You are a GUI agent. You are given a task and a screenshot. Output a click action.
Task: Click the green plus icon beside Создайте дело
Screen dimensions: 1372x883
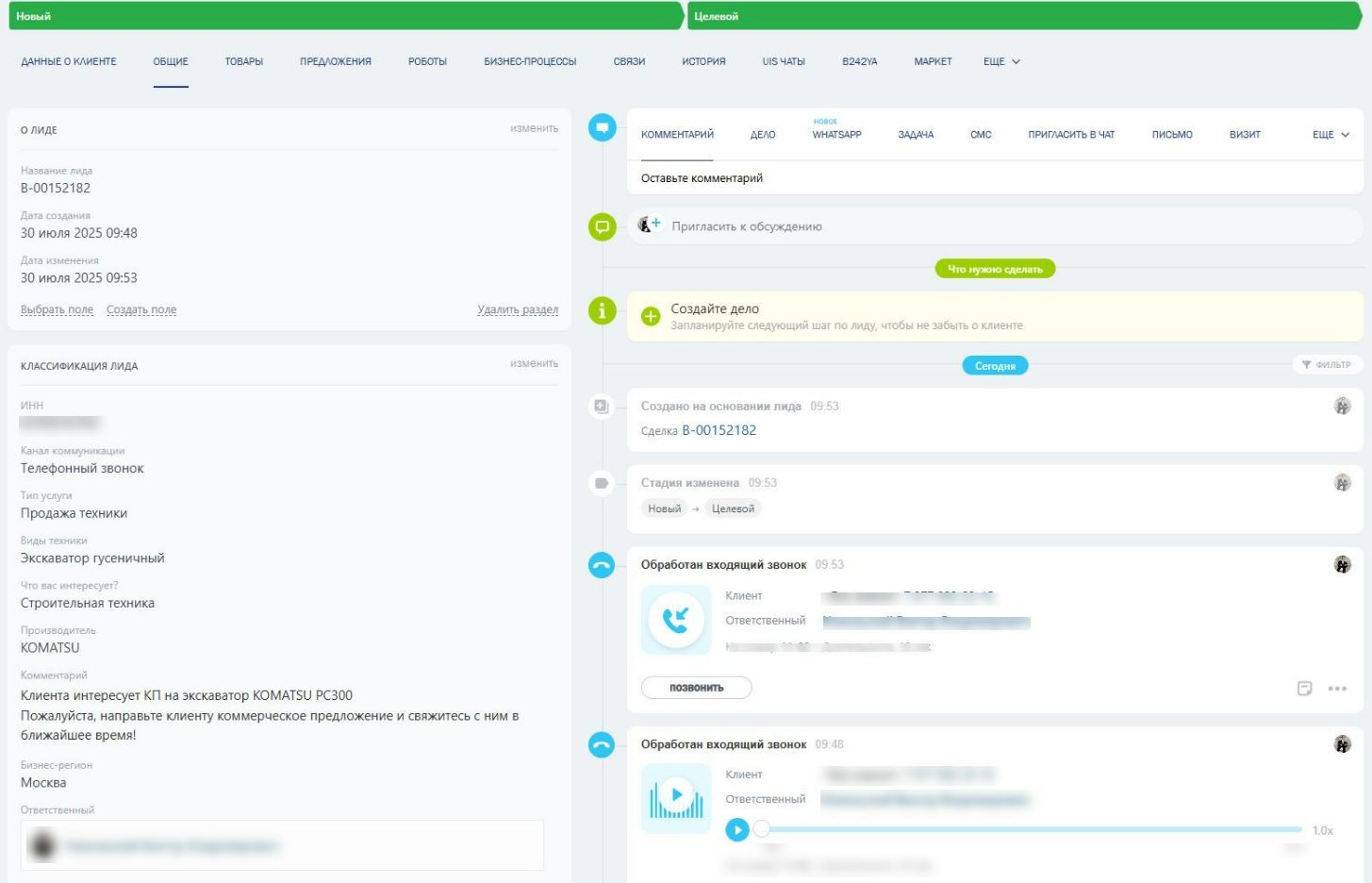click(x=651, y=316)
